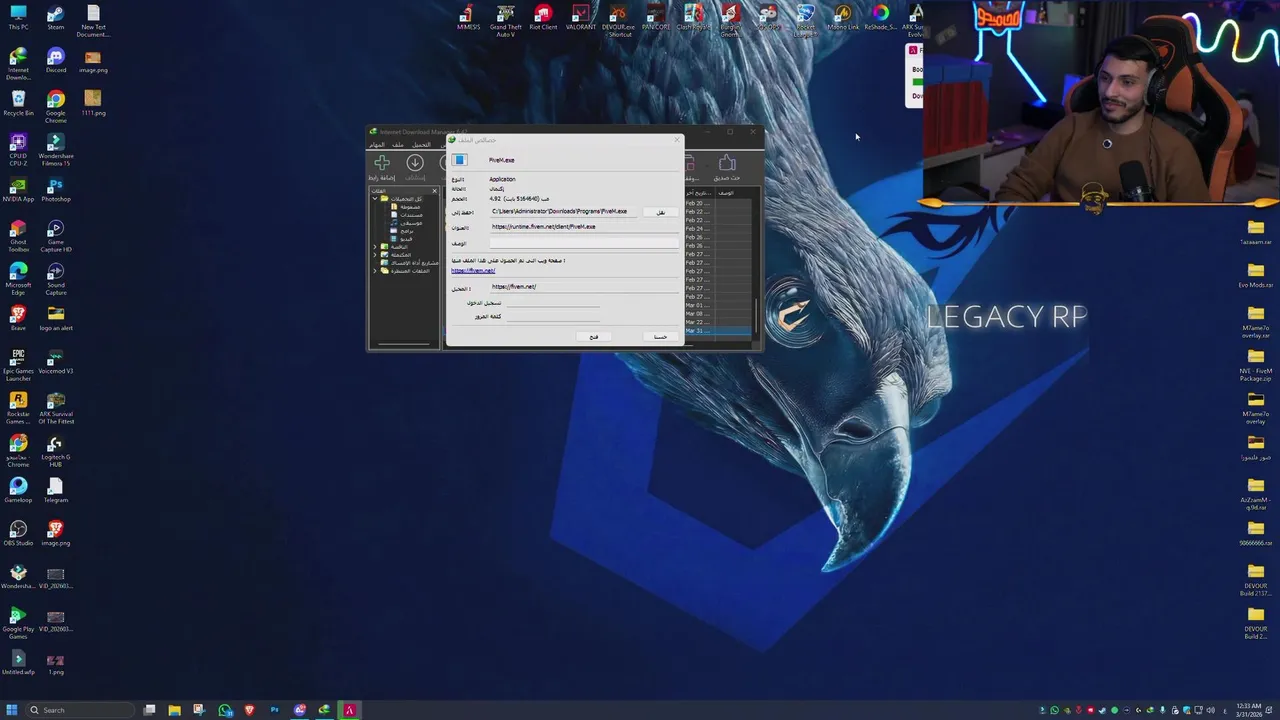Close the IDM categories side panel
This screenshot has width=1280, height=720.
point(434,190)
